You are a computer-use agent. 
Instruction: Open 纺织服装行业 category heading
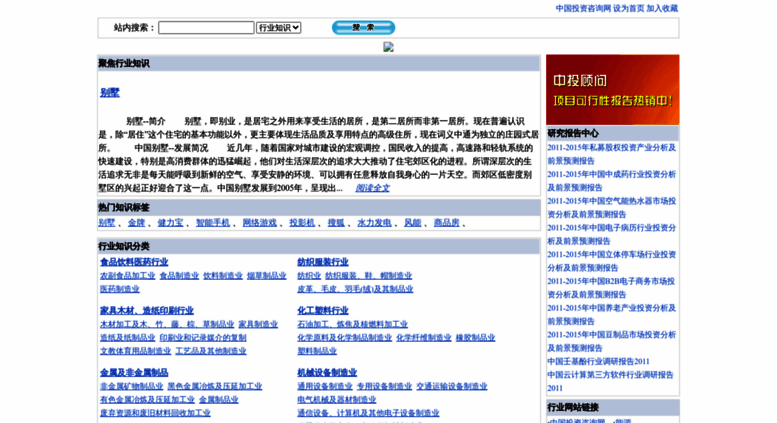(323, 262)
